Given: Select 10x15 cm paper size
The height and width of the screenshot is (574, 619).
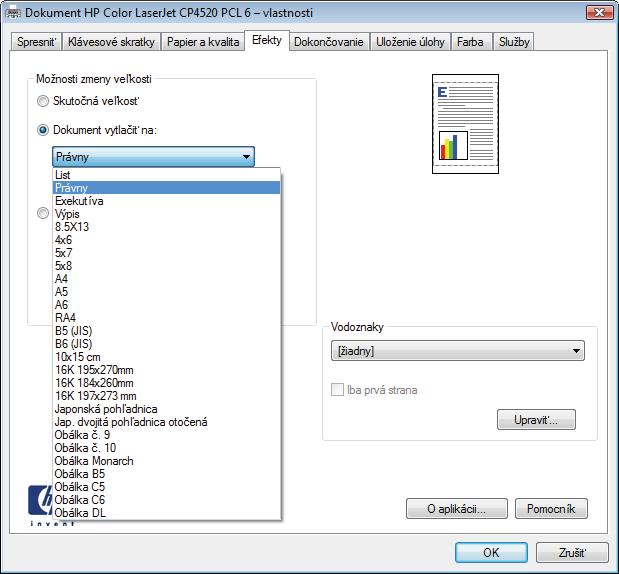Looking at the screenshot, I should [x=167, y=357].
